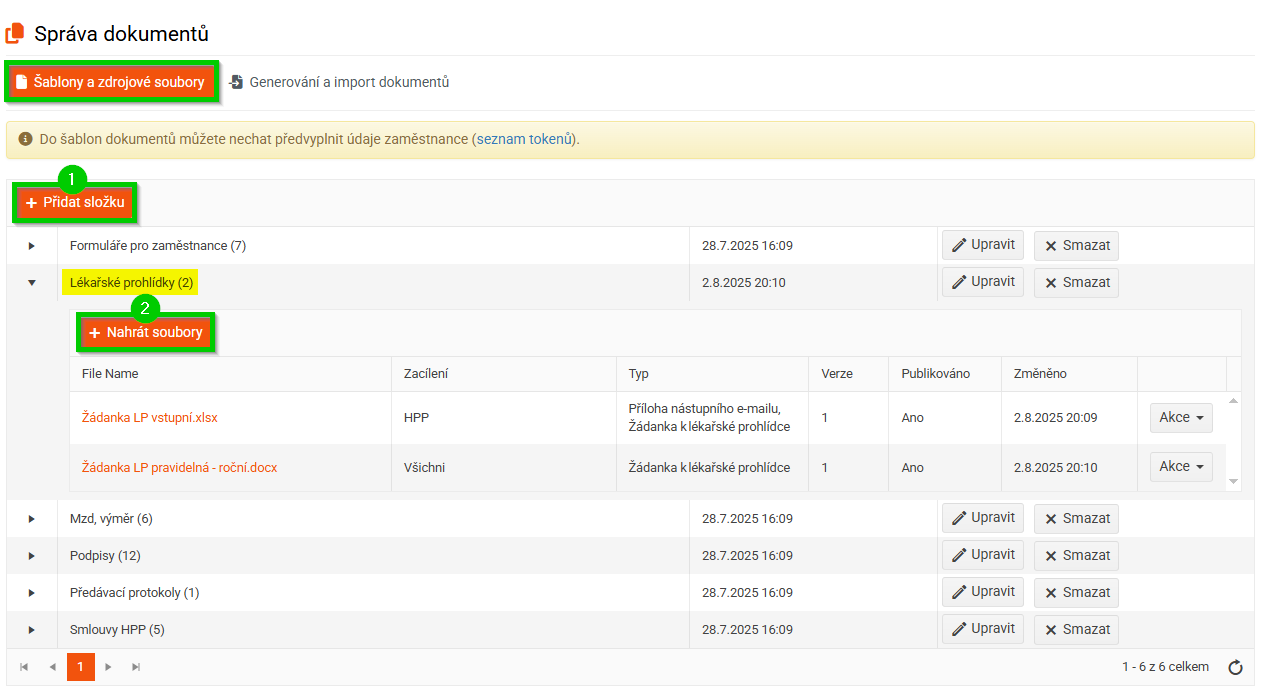The image size is (1261, 693).
Task: Open the seznam tokenů link
Action: (x=525, y=139)
